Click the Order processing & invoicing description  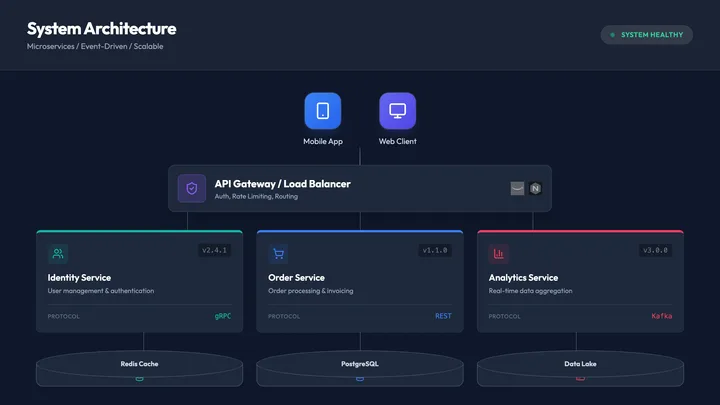(311, 291)
